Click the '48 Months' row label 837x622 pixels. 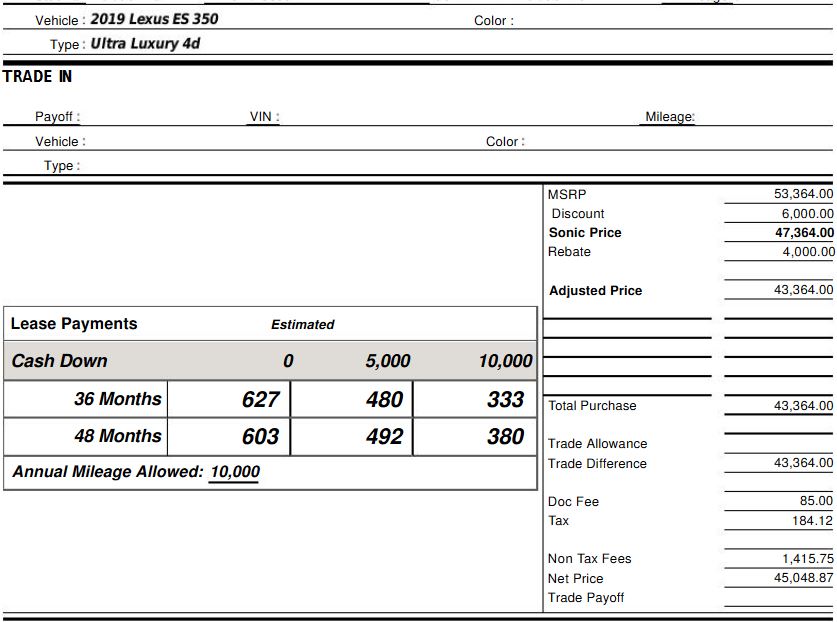117,436
